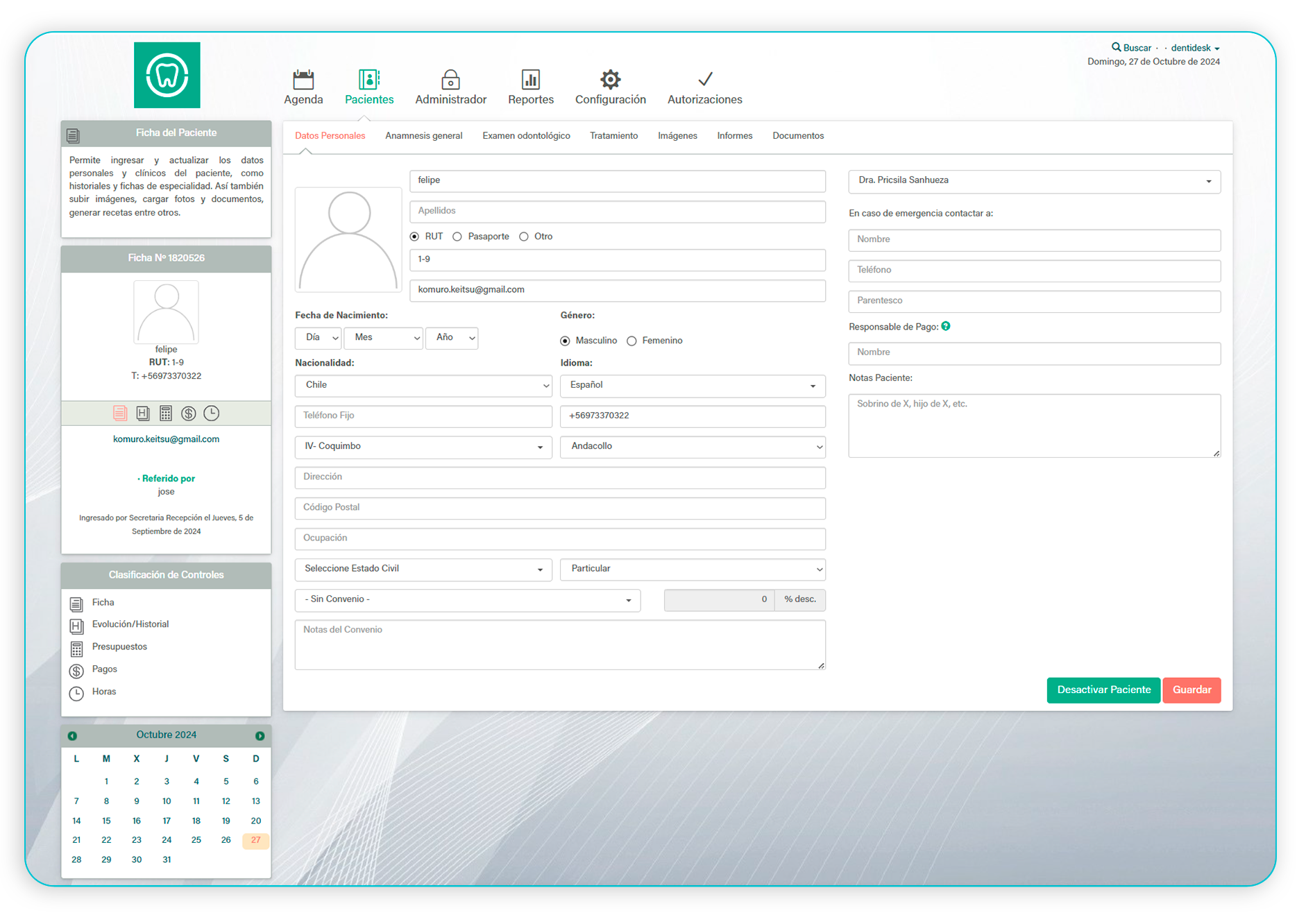
Task: Open the Dra. Pricsila Sanhueza dropdown
Action: coord(1033,180)
